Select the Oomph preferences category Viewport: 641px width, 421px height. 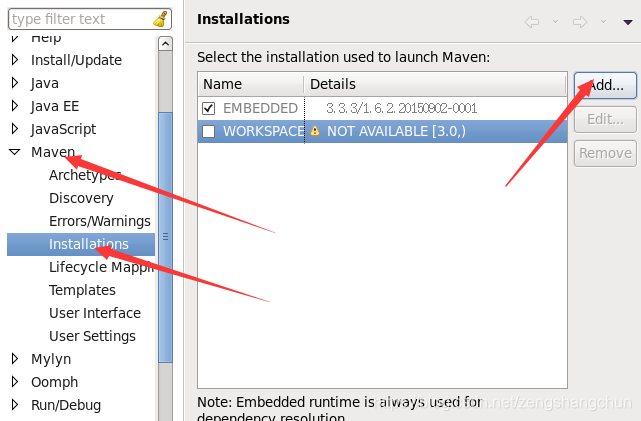tap(54, 382)
